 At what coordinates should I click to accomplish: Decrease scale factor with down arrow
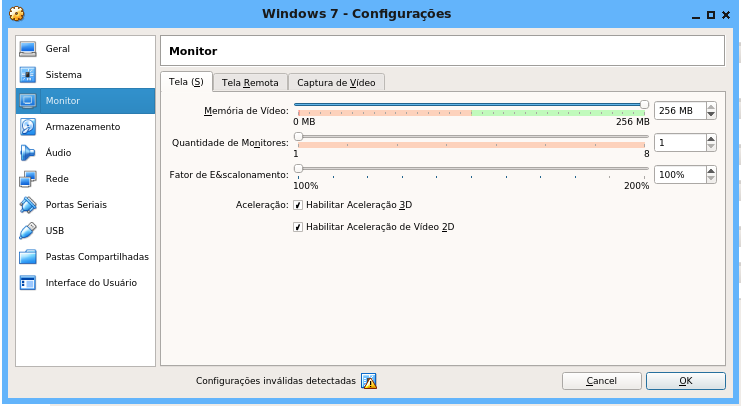[x=711, y=178]
